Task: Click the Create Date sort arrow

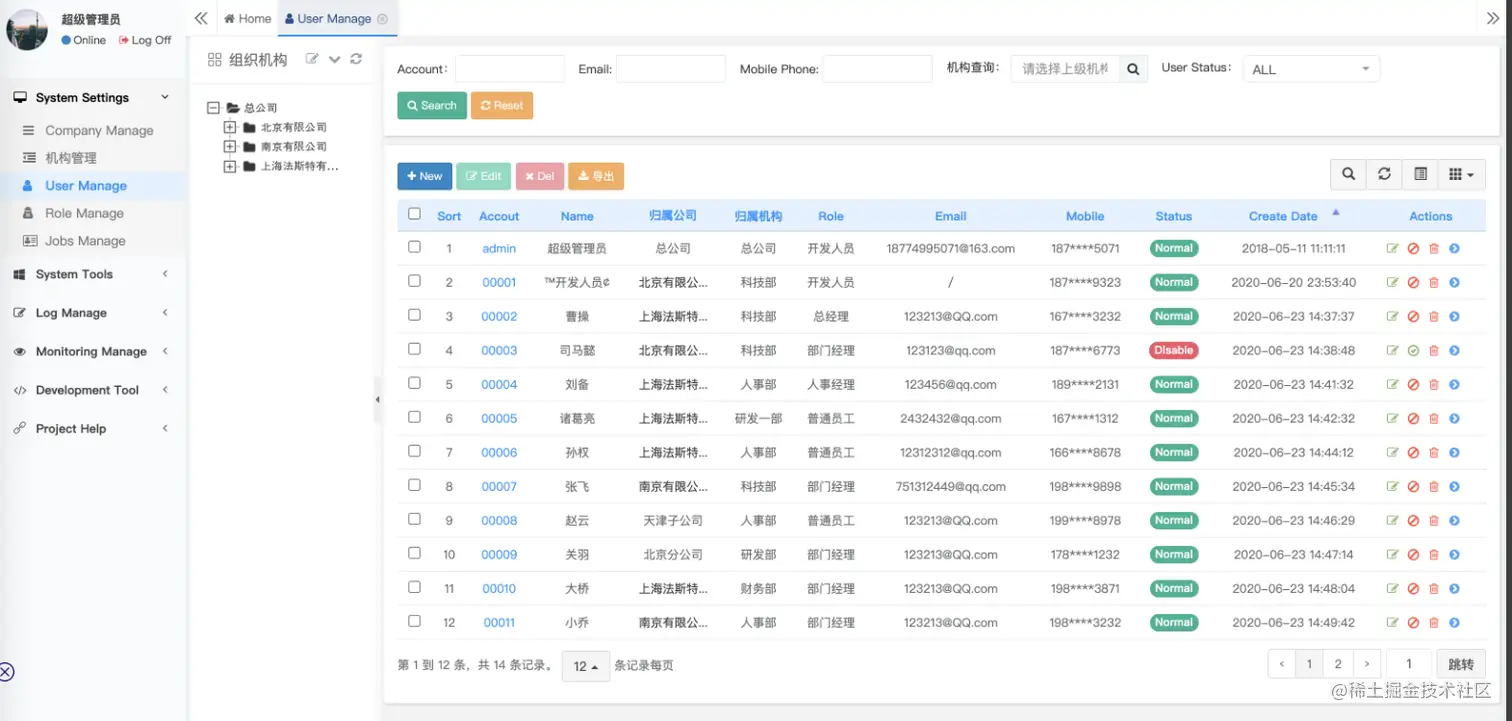Action: 1335,213
